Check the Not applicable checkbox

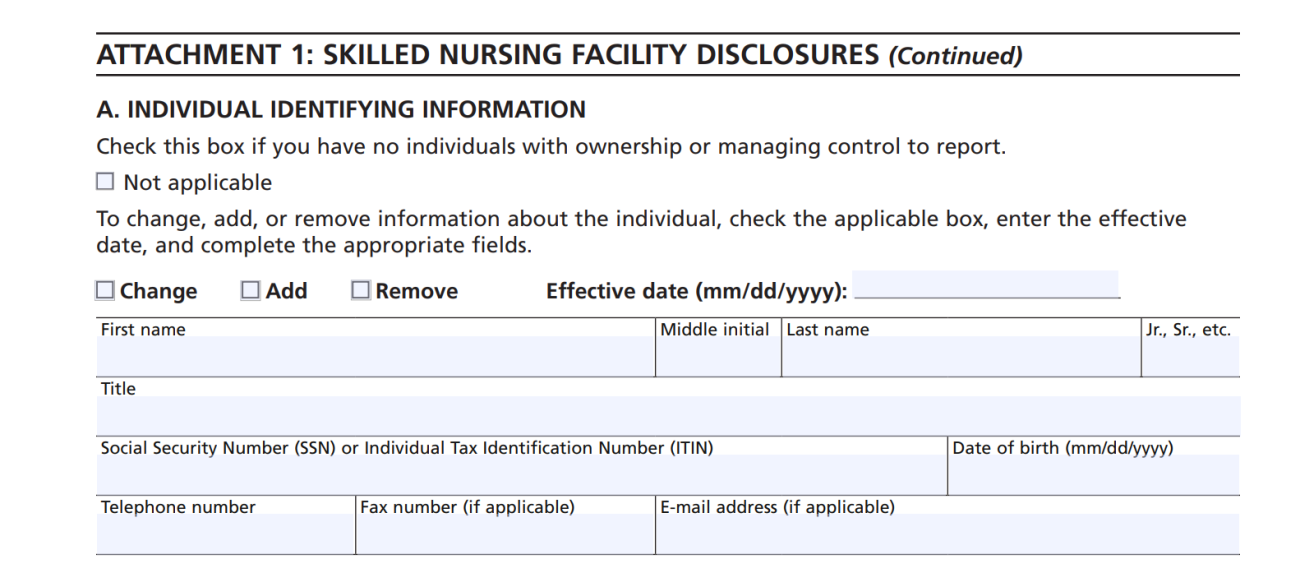pyautogui.click(x=105, y=182)
